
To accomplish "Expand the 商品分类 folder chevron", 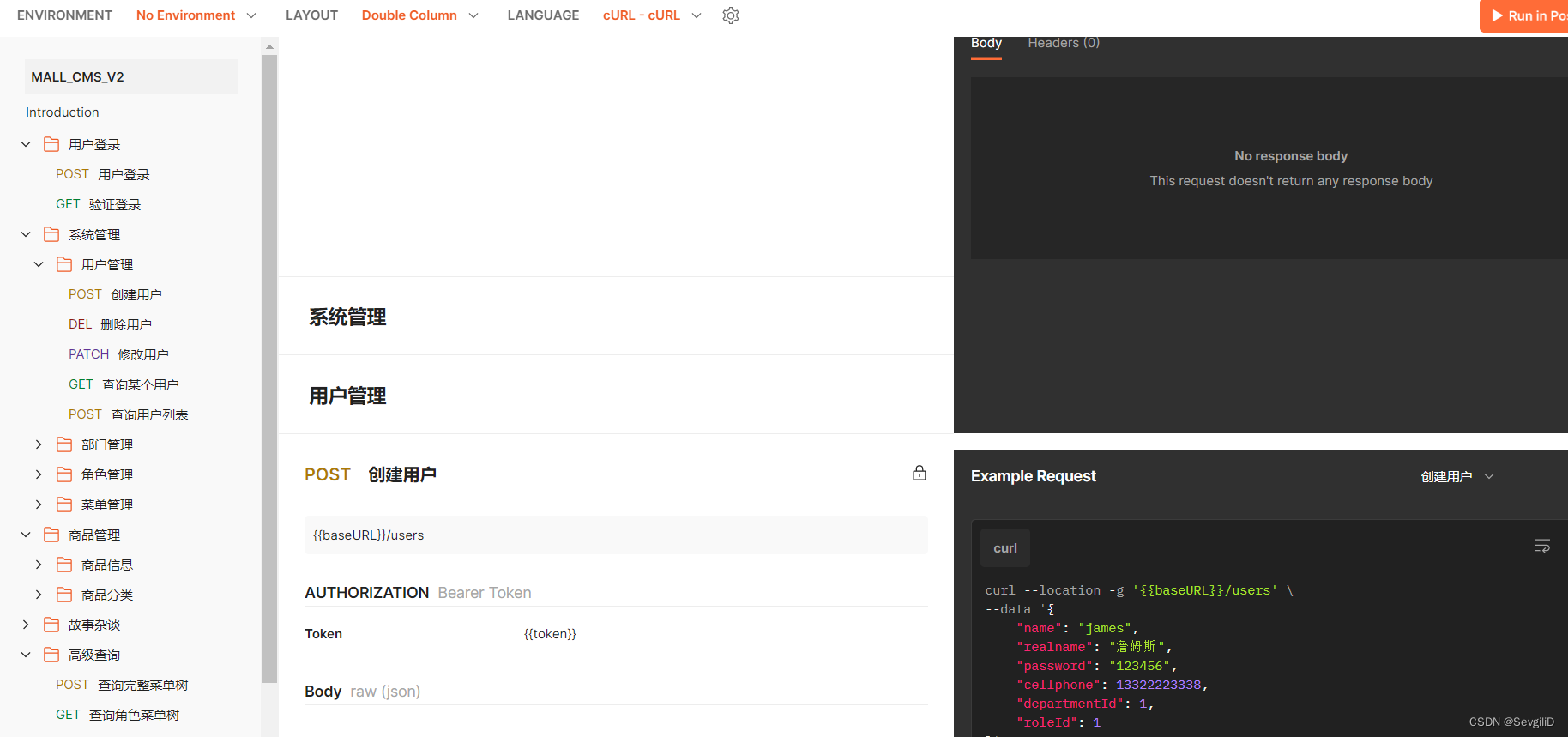I will coord(39,595).
